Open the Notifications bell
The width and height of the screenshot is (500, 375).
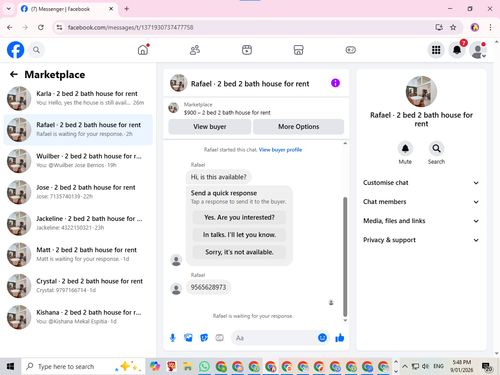(x=457, y=50)
